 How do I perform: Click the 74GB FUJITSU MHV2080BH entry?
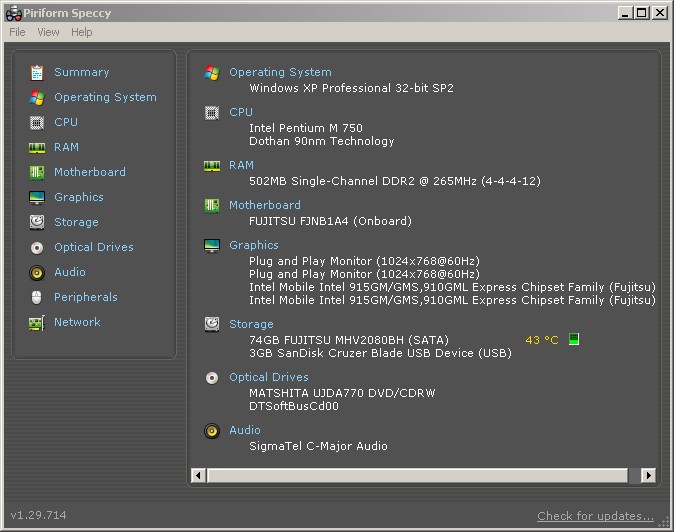[349, 340]
